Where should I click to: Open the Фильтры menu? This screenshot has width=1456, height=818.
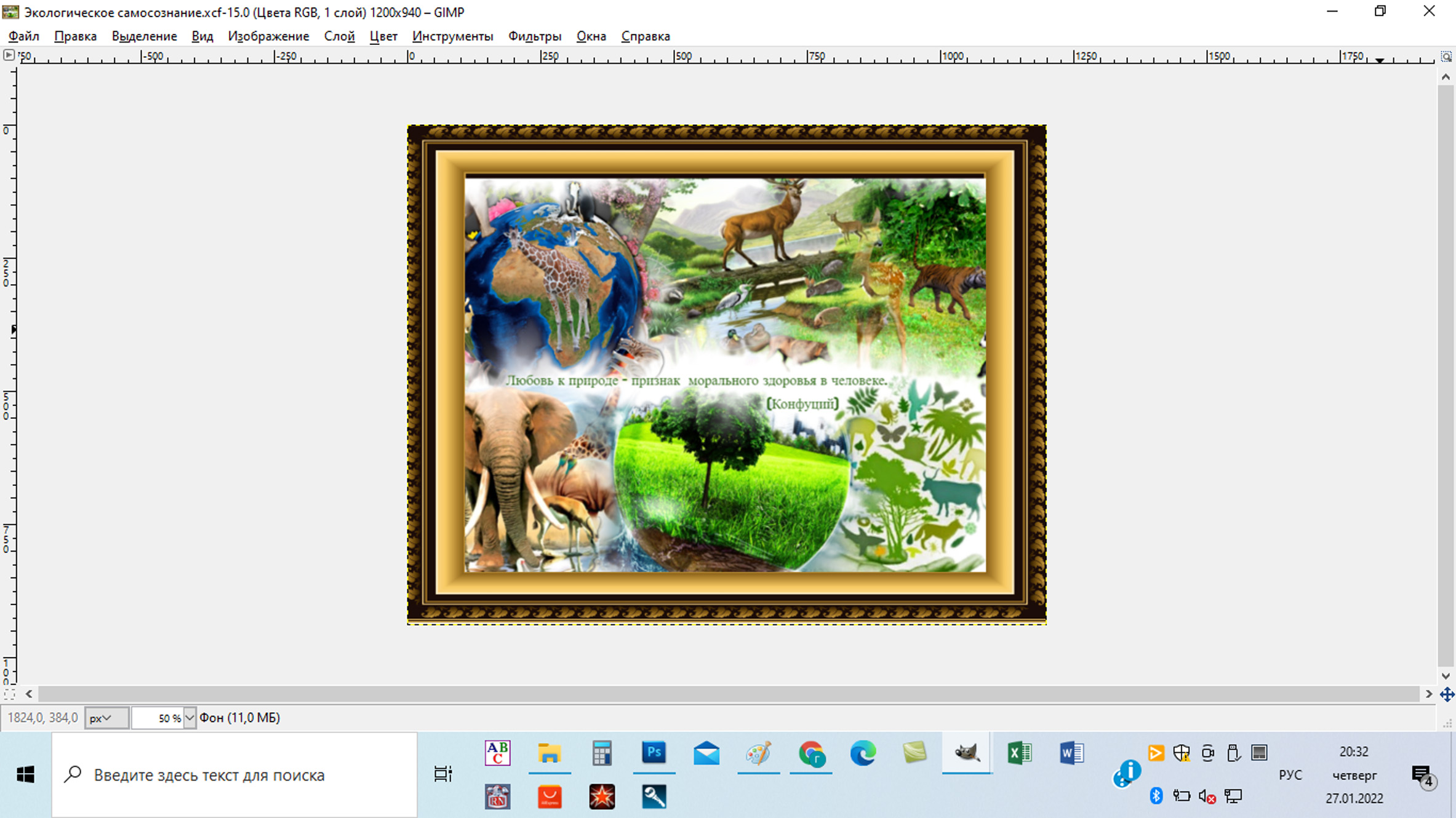click(534, 36)
